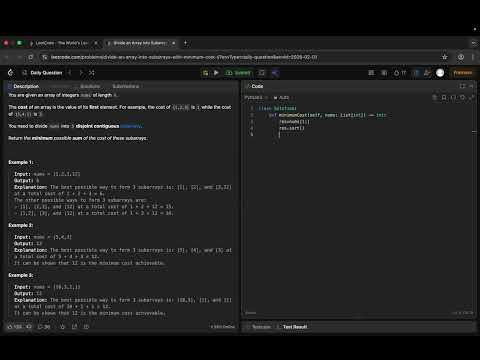Reset code to default icon
The width and height of the screenshot is (480, 360).
pyautogui.click(x=463, y=97)
